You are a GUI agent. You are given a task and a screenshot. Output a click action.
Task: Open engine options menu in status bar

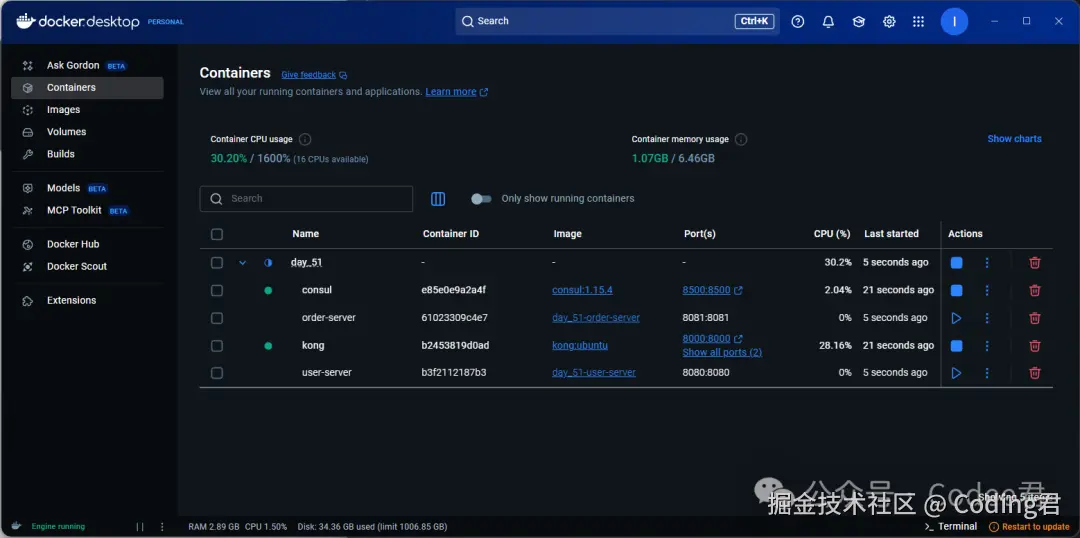click(163, 526)
